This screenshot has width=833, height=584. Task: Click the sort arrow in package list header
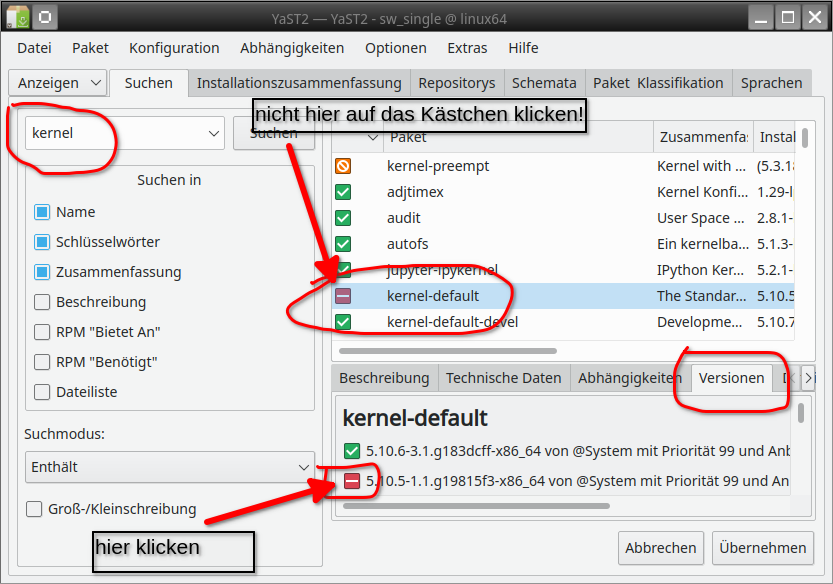pyautogui.click(x=373, y=137)
